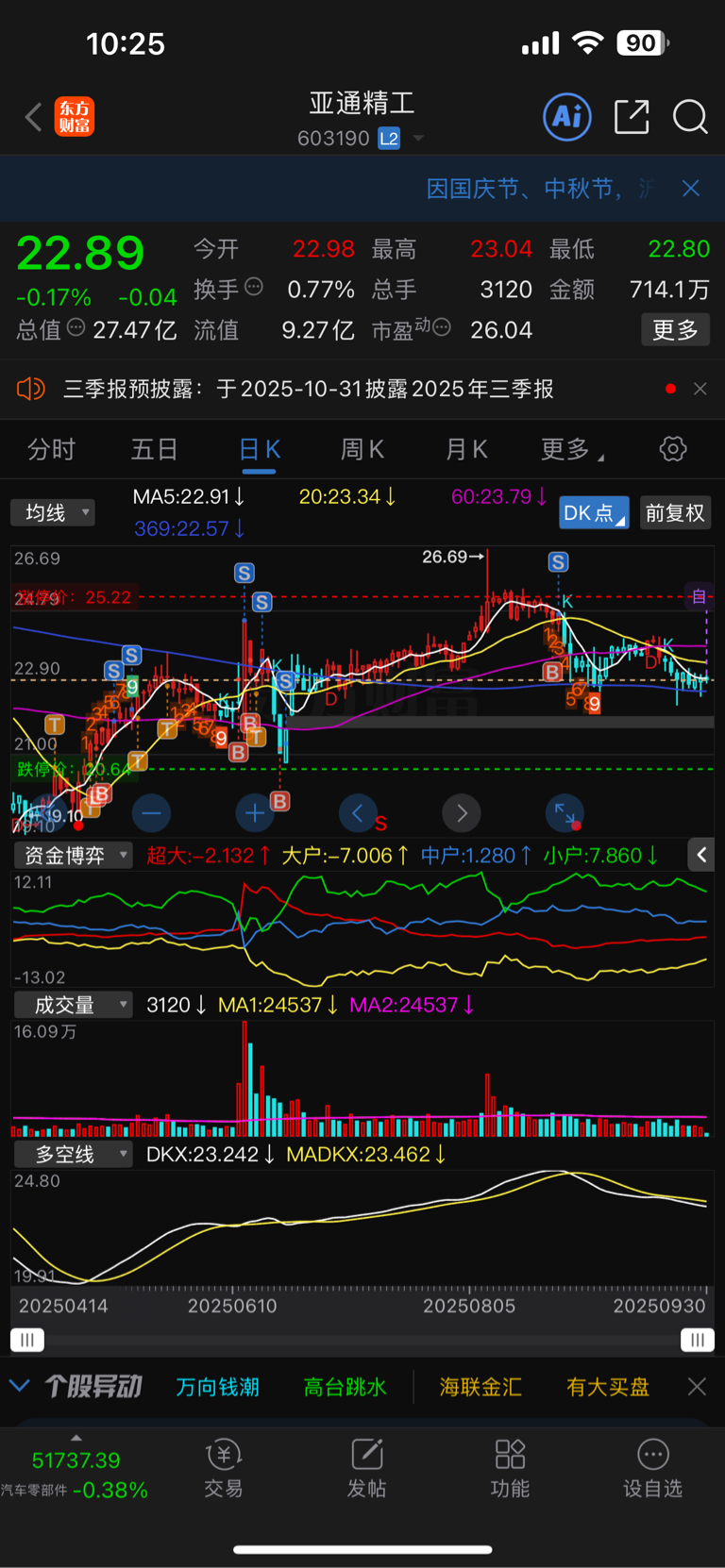Tap the 20:23.34 moving average value
Viewport: 725px width, 1568px height.
tap(347, 496)
